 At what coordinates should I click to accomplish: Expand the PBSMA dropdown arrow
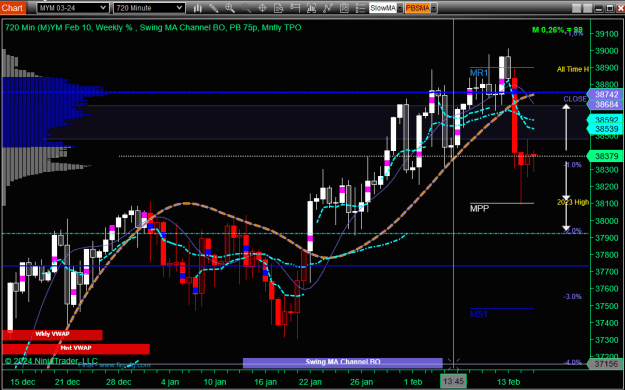(x=433, y=8)
